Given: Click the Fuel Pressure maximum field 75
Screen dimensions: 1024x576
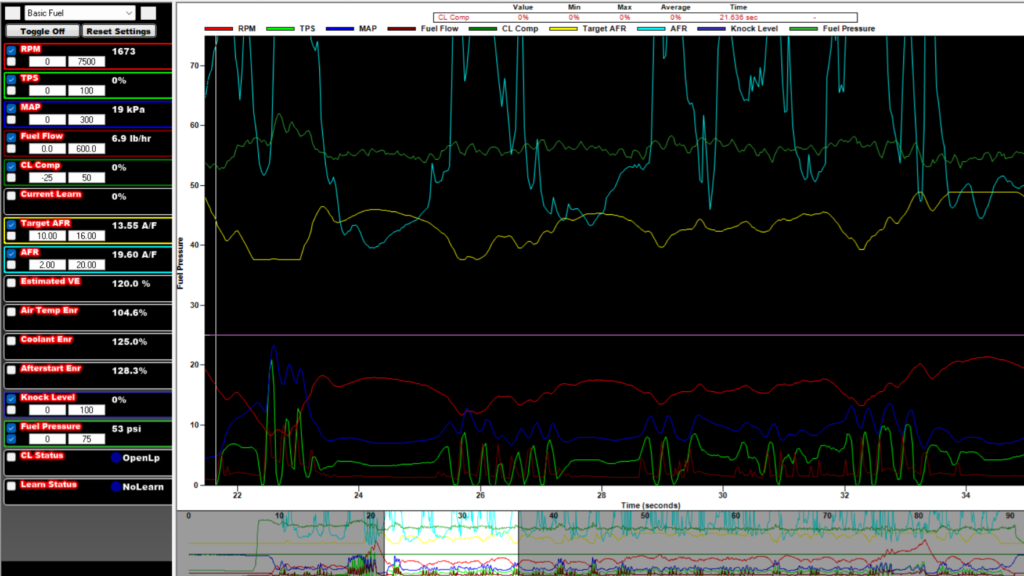Looking at the screenshot, I should click(86, 439).
